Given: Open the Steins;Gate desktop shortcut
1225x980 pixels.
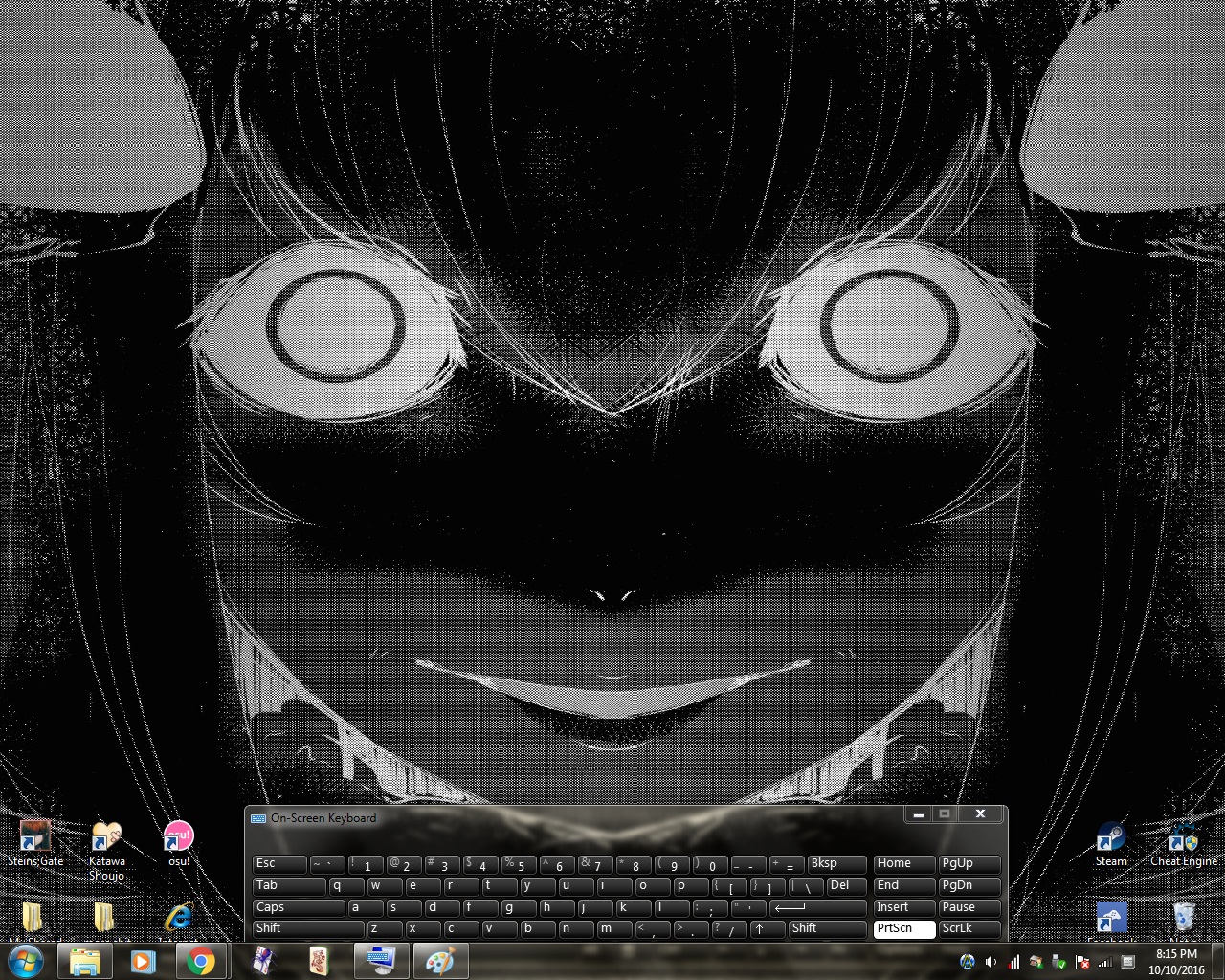Looking at the screenshot, I should click(x=35, y=844).
